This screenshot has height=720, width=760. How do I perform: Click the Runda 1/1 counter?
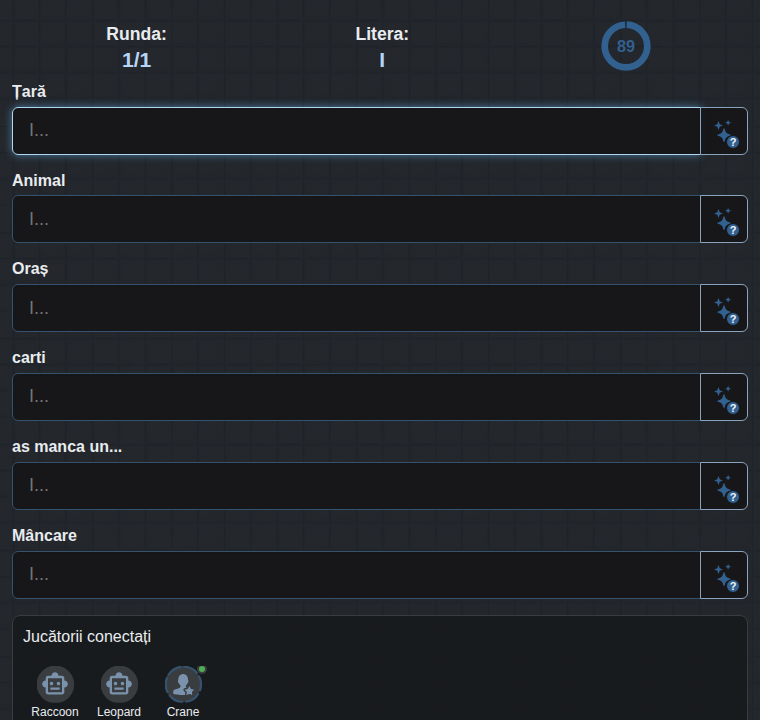(136, 47)
